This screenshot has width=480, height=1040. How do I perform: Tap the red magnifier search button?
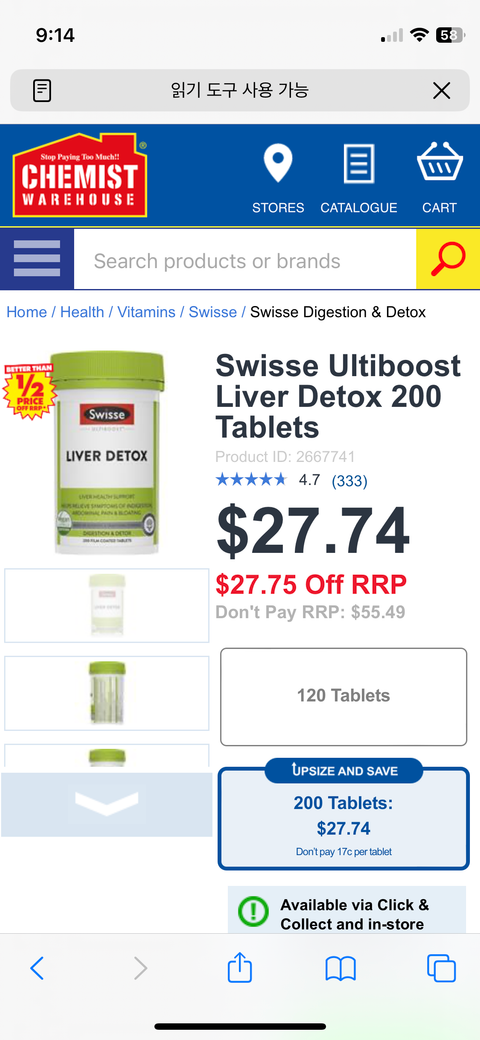tap(448, 259)
